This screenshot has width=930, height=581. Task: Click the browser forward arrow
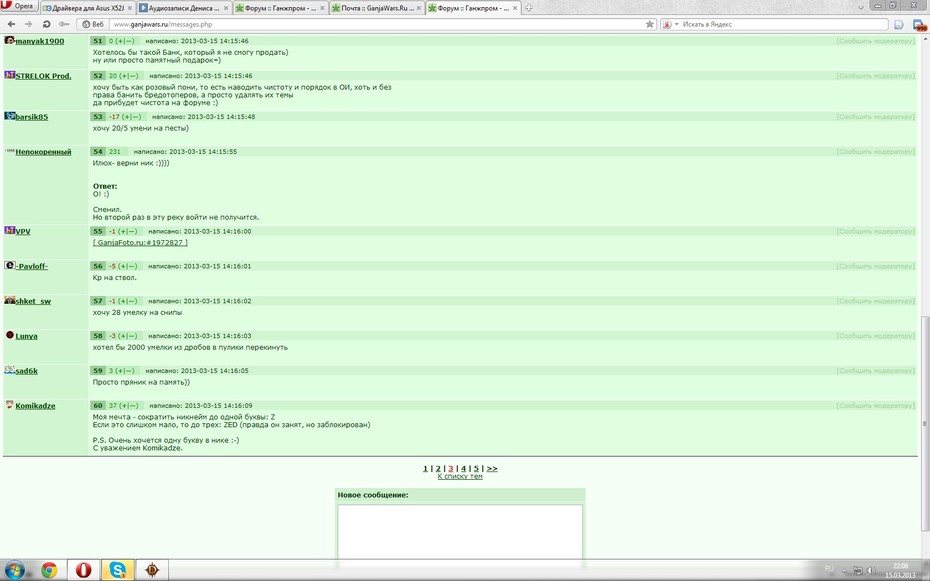(x=28, y=24)
